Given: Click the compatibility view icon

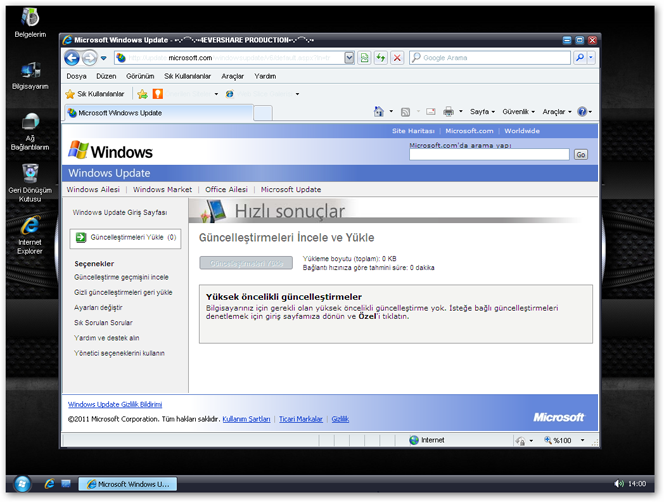Looking at the screenshot, I should pos(364,58).
